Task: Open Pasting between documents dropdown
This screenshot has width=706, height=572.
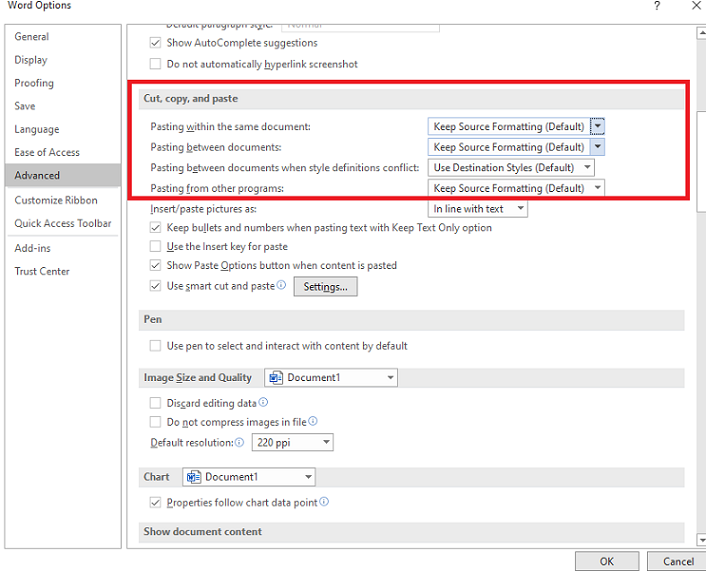Action: 516,147
